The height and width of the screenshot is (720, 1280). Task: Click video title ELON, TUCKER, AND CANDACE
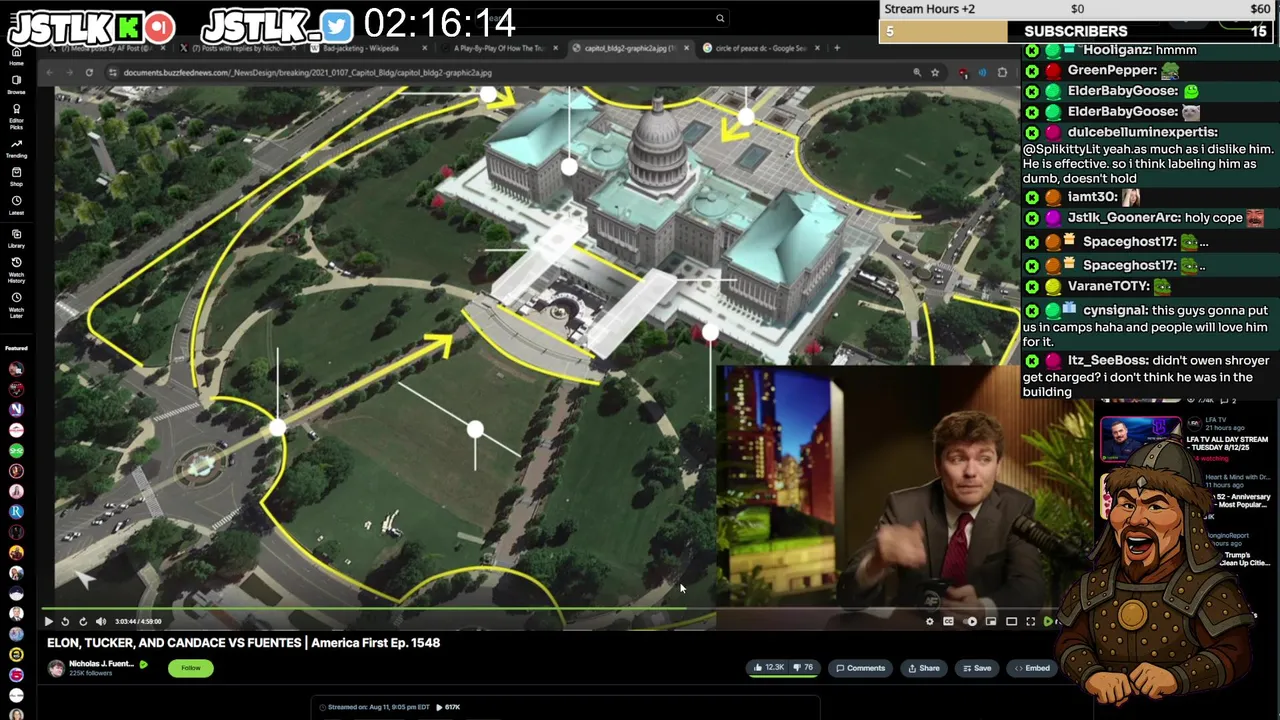click(x=243, y=643)
